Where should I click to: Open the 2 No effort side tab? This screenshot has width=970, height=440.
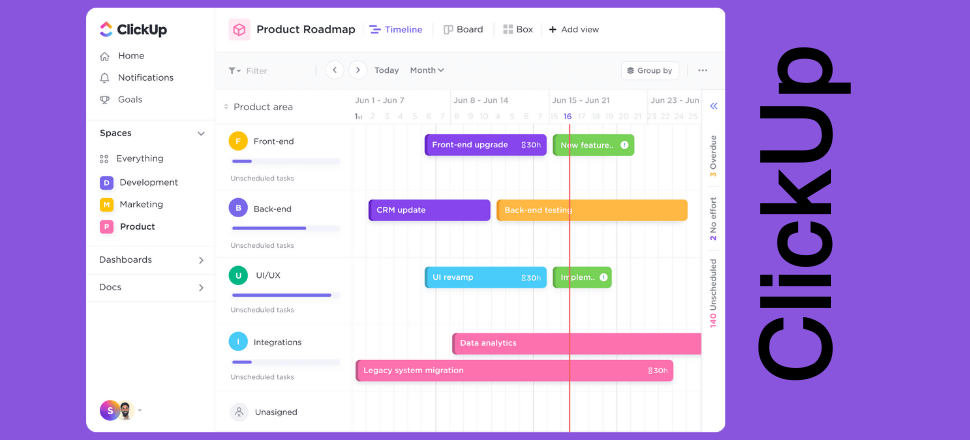713,218
